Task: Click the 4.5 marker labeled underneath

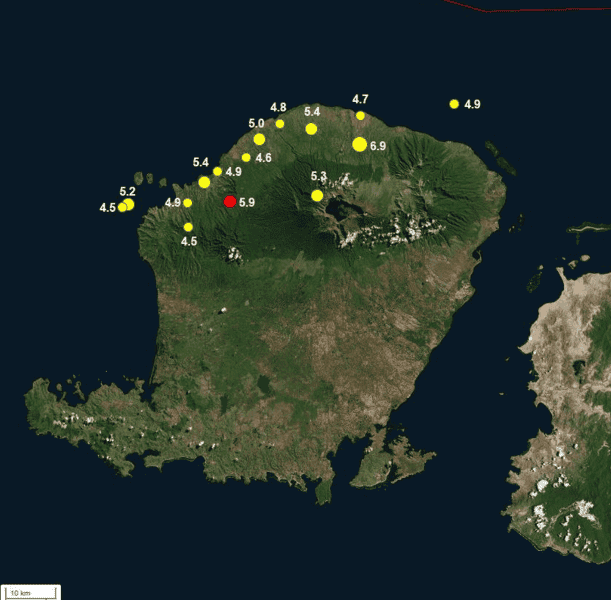Action: 188,227
